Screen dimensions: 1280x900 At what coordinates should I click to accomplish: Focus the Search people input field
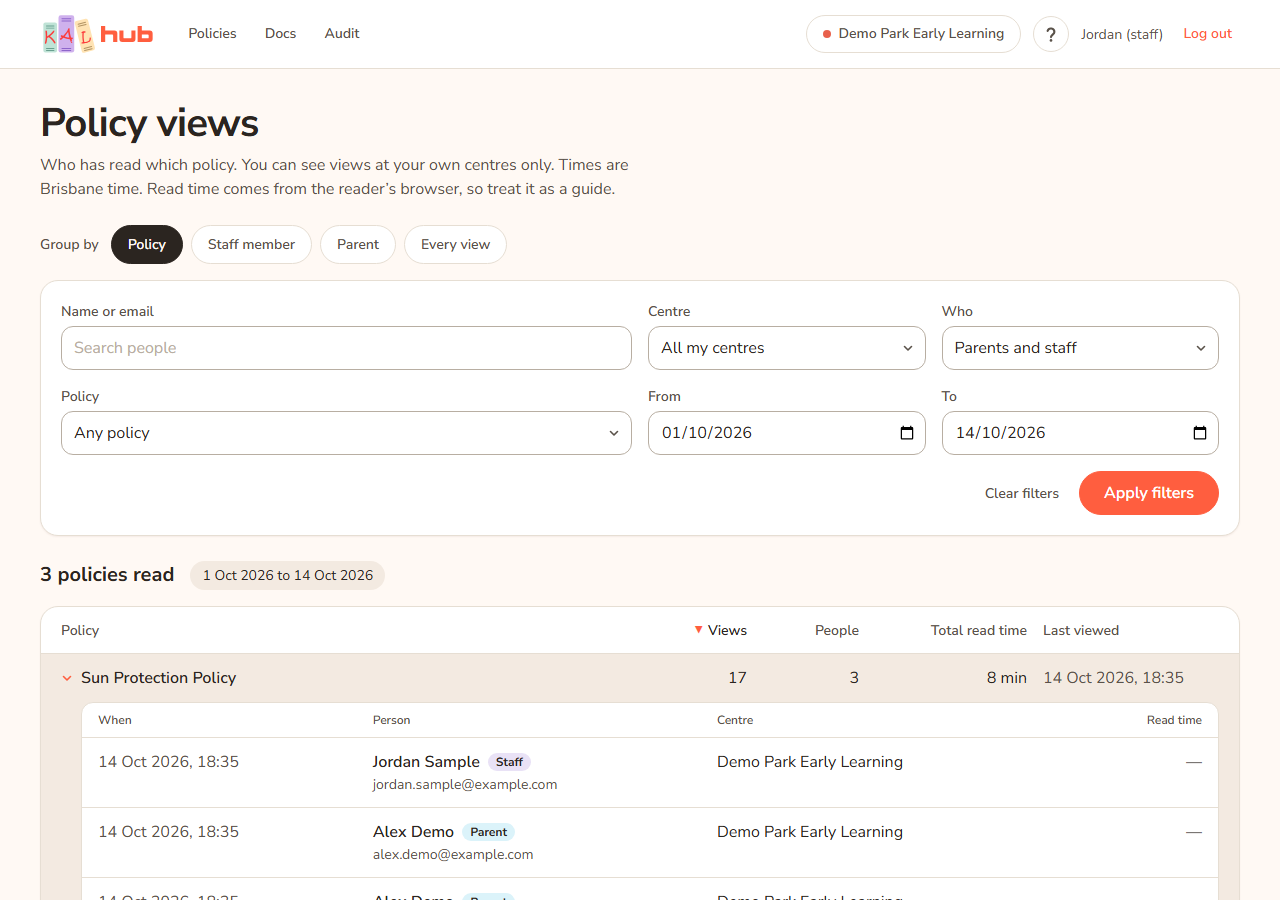point(346,348)
